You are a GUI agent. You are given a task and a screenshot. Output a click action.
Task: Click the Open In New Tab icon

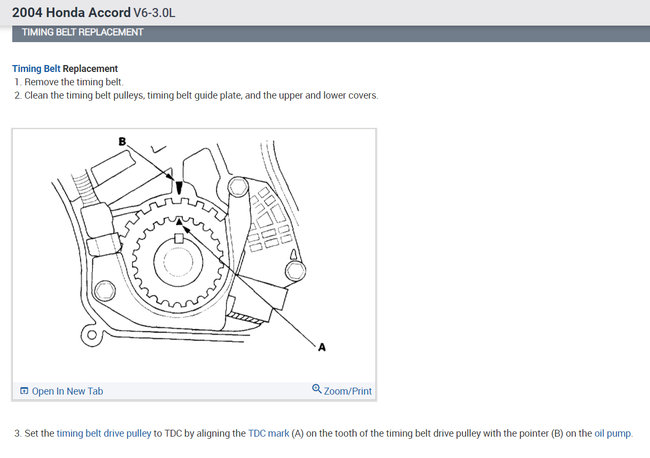tap(24, 390)
